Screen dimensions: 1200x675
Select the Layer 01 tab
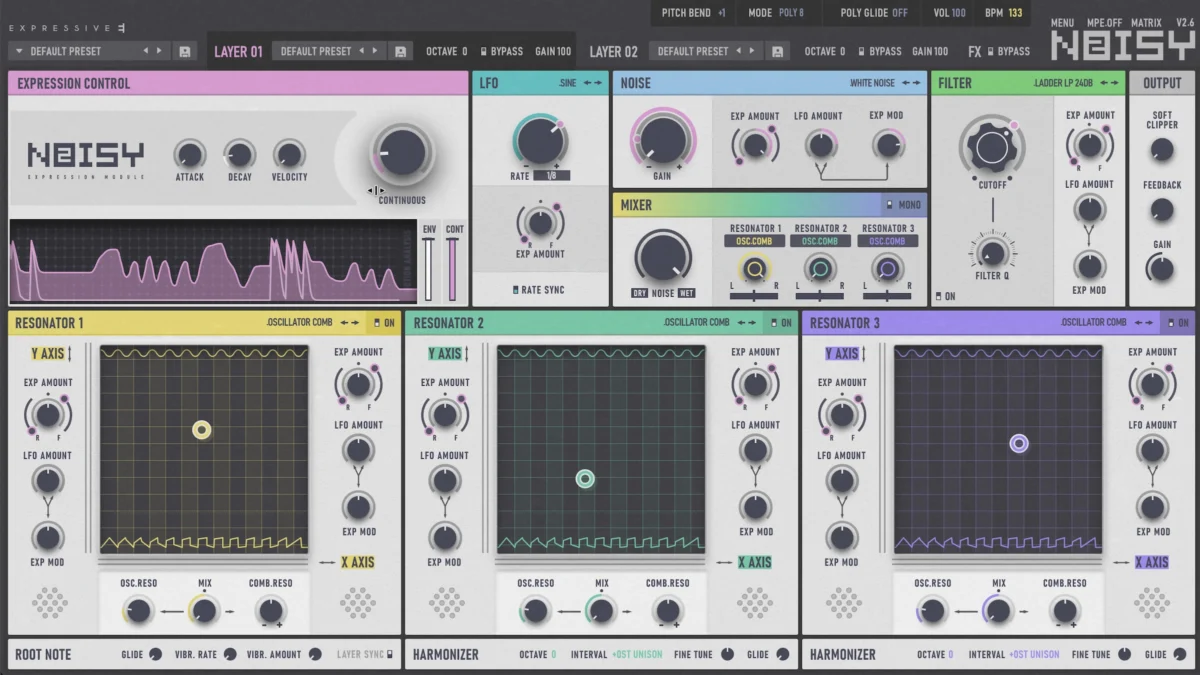coord(238,51)
